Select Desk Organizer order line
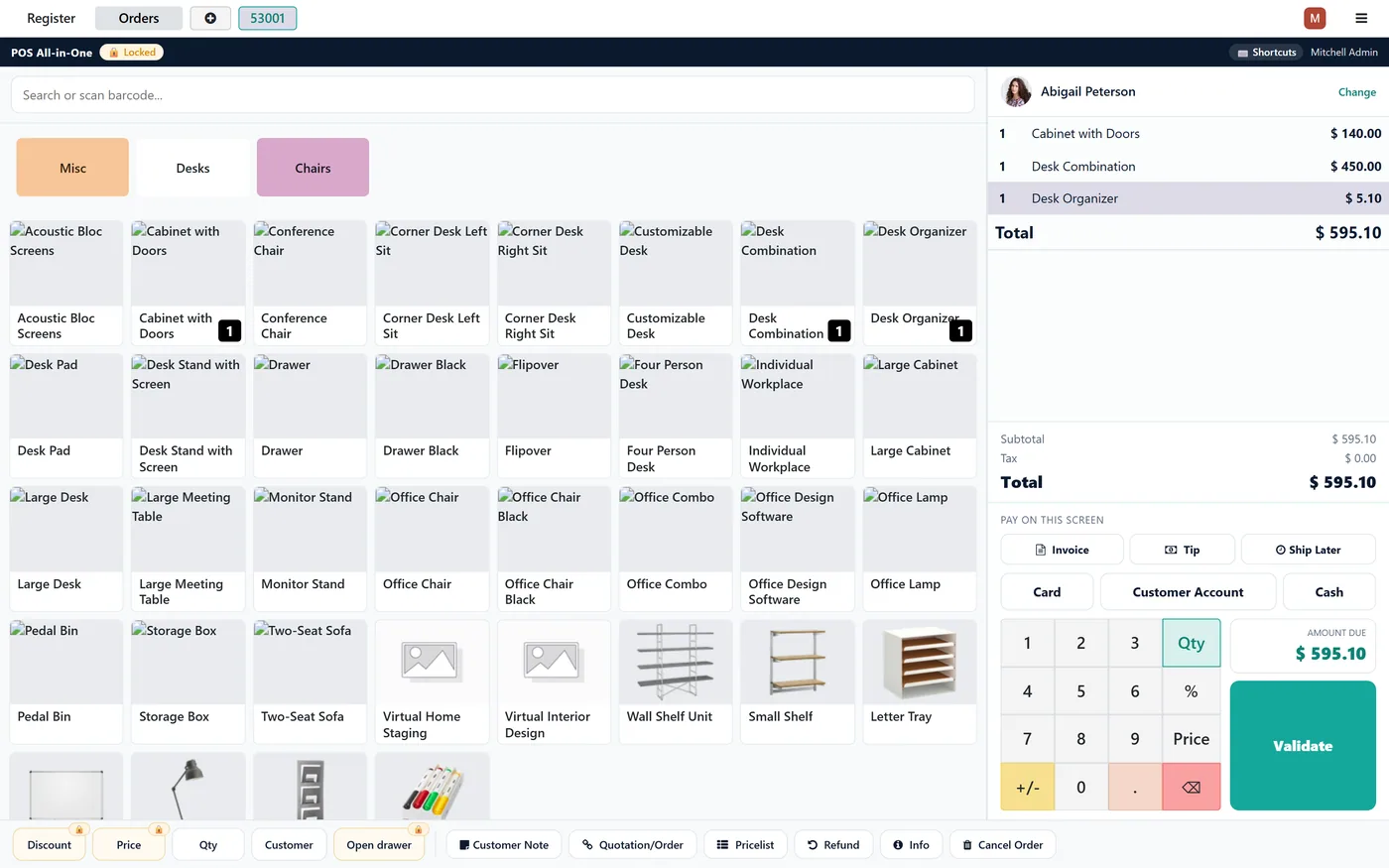The width and height of the screenshot is (1389, 868). tap(1189, 198)
